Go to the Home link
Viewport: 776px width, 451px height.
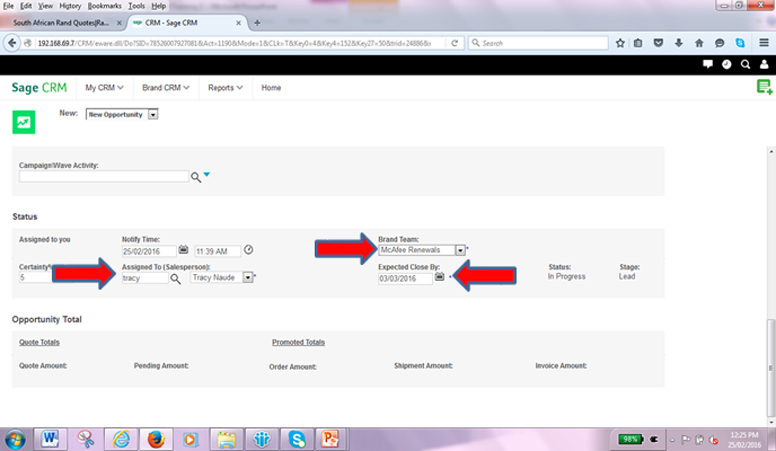[x=271, y=88]
